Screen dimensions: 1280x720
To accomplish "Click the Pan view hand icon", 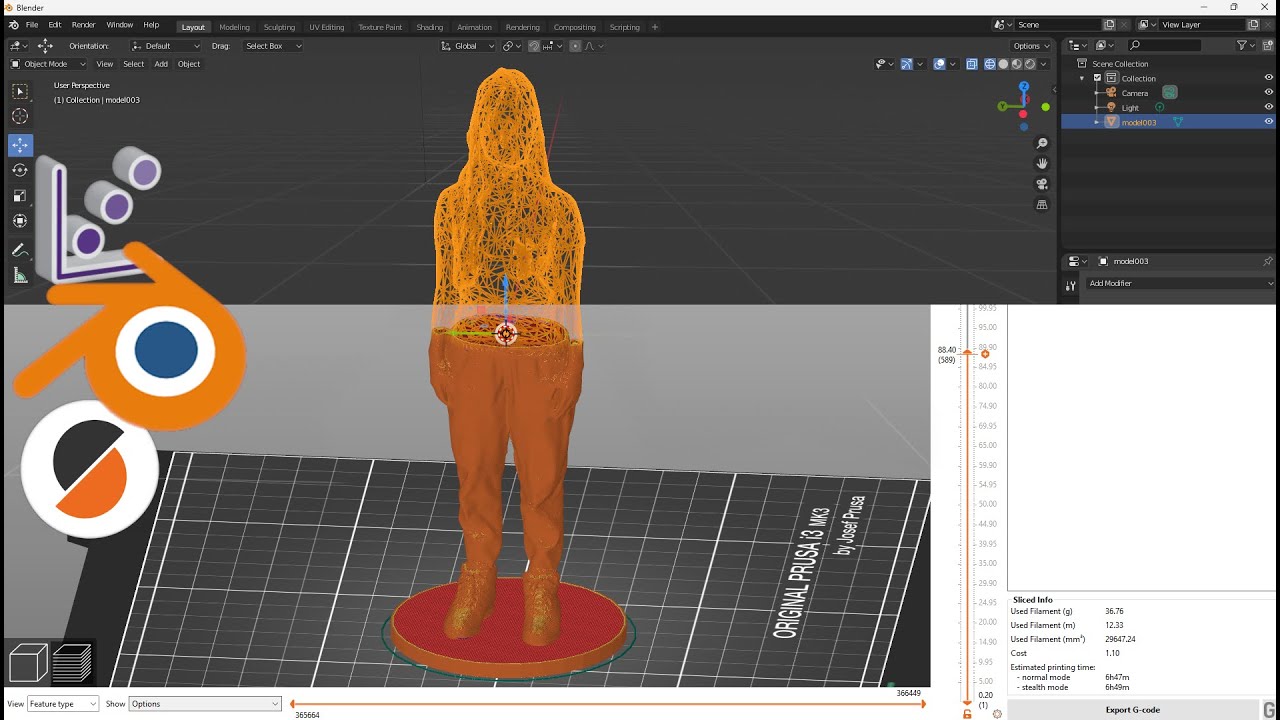I will coord(1042,164).
